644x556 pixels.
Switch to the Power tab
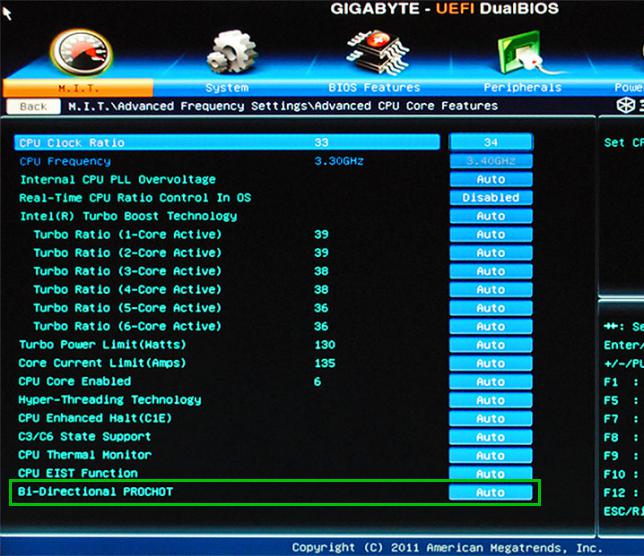pos(629,87)
